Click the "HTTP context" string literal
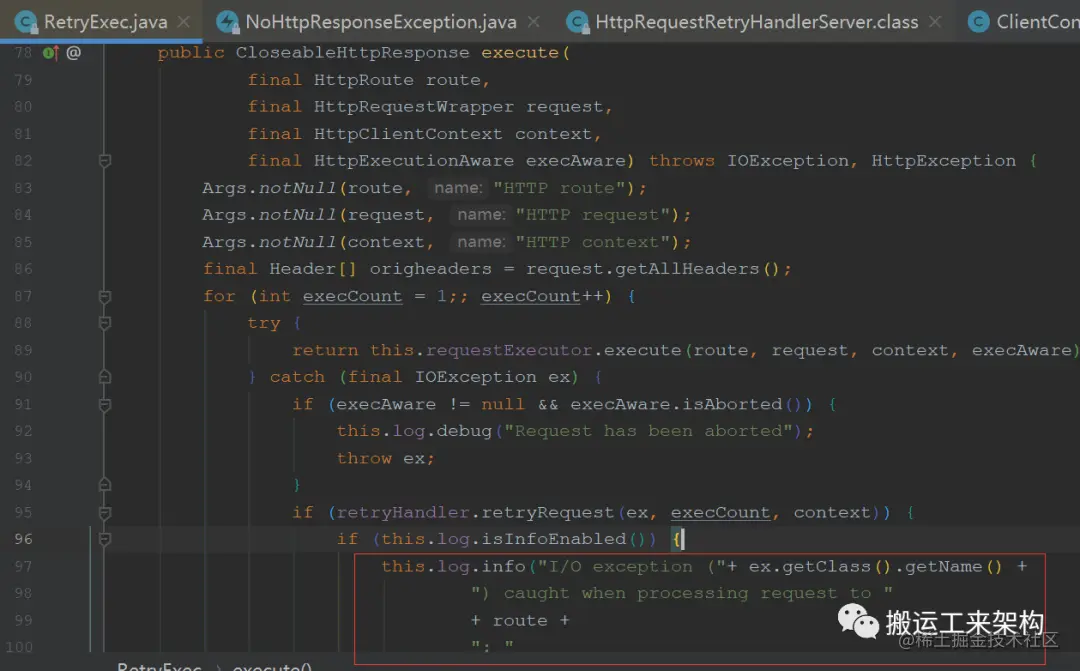1080x671 pixels. tap(592, 242)
